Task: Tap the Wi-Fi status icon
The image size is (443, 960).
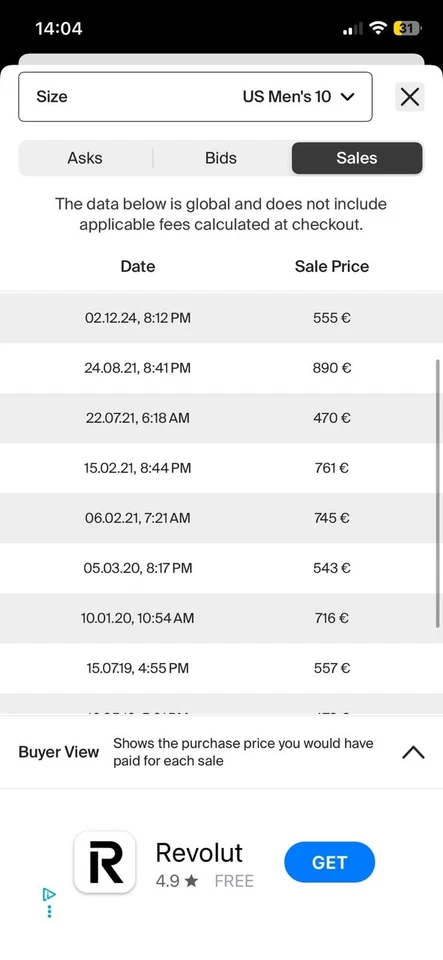Action: pos(379,28)
